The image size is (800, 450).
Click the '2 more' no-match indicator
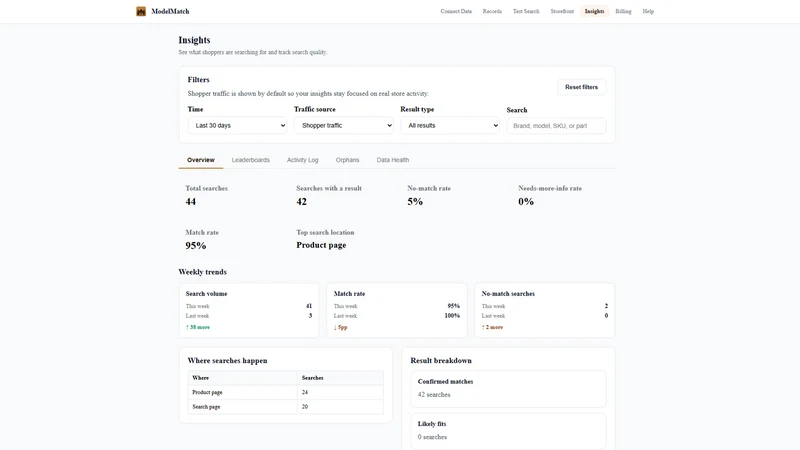coord(492,327)
